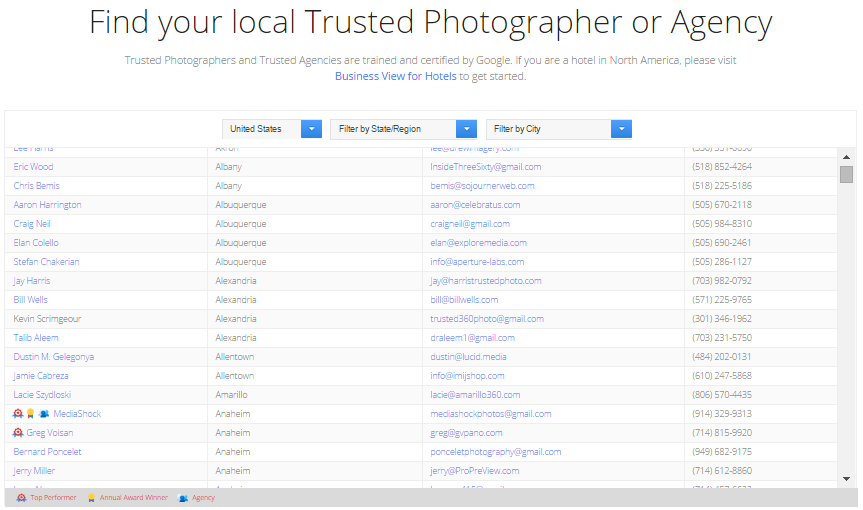Click the scroll up arrow of the list

[846, 157]
